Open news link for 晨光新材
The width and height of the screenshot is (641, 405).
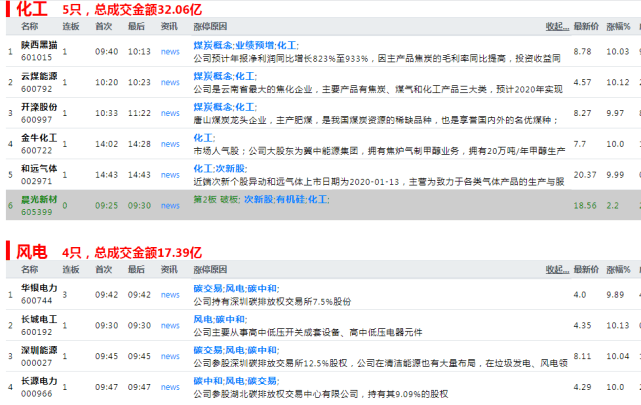pos(170,206)
